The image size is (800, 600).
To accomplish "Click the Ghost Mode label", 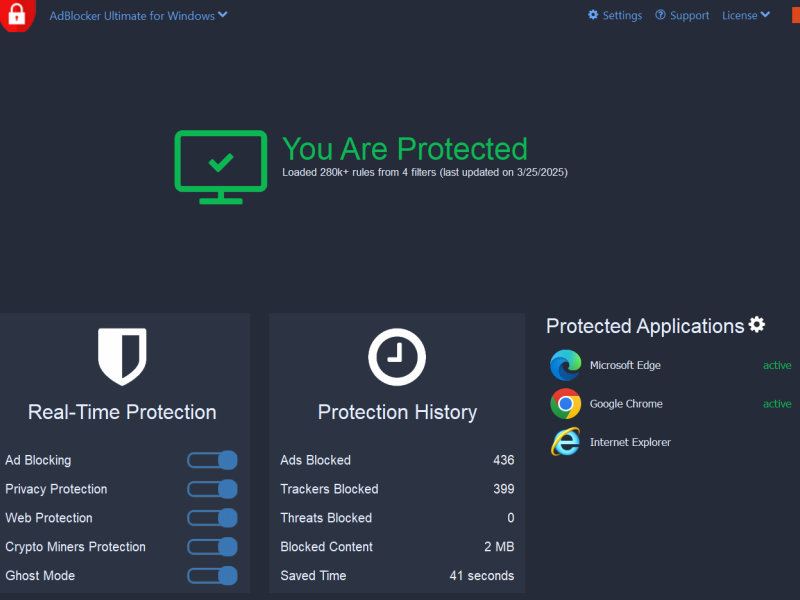I will (x=40, y=576).
